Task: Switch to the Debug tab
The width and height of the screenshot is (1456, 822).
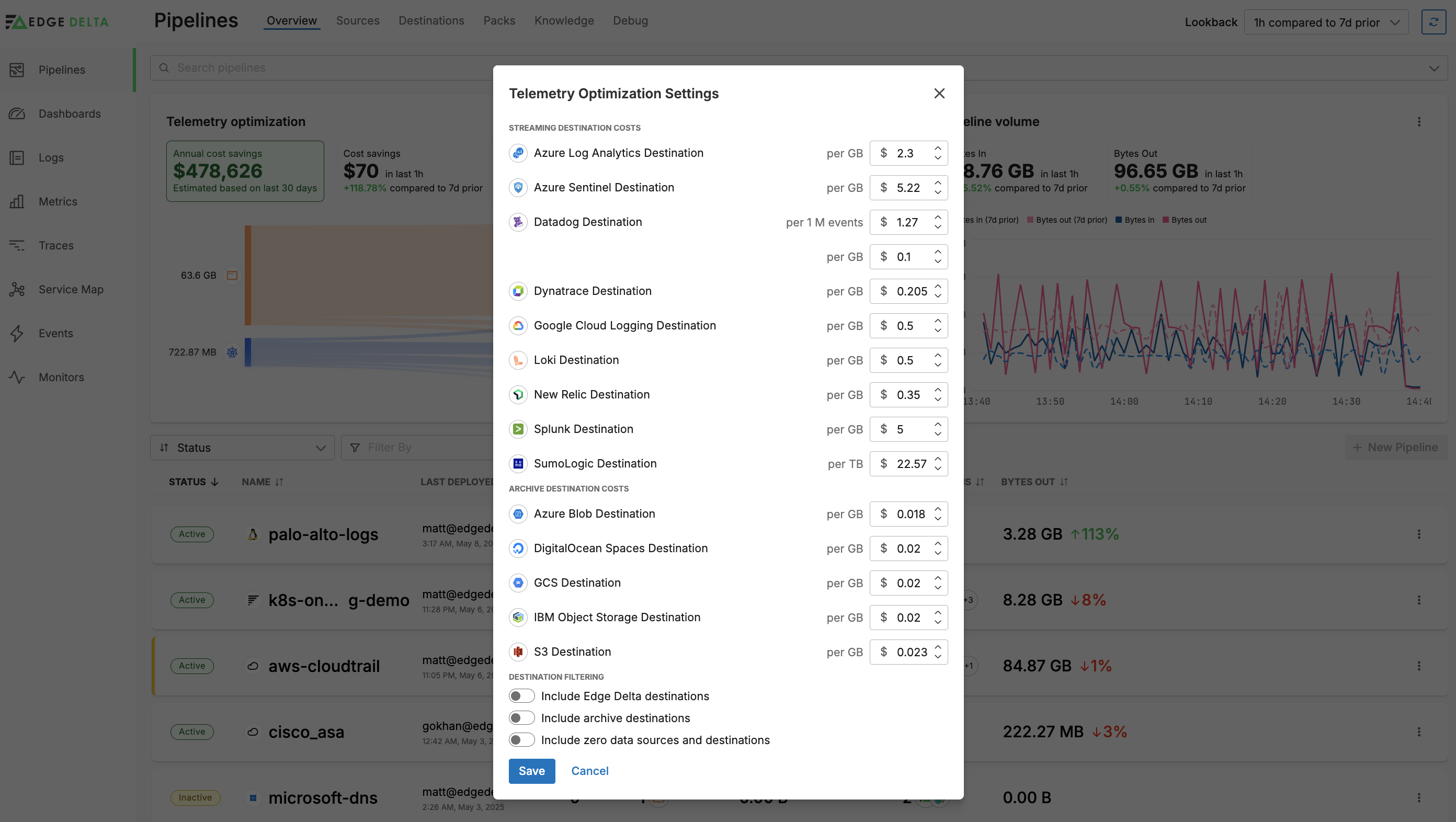Action: 630,20
